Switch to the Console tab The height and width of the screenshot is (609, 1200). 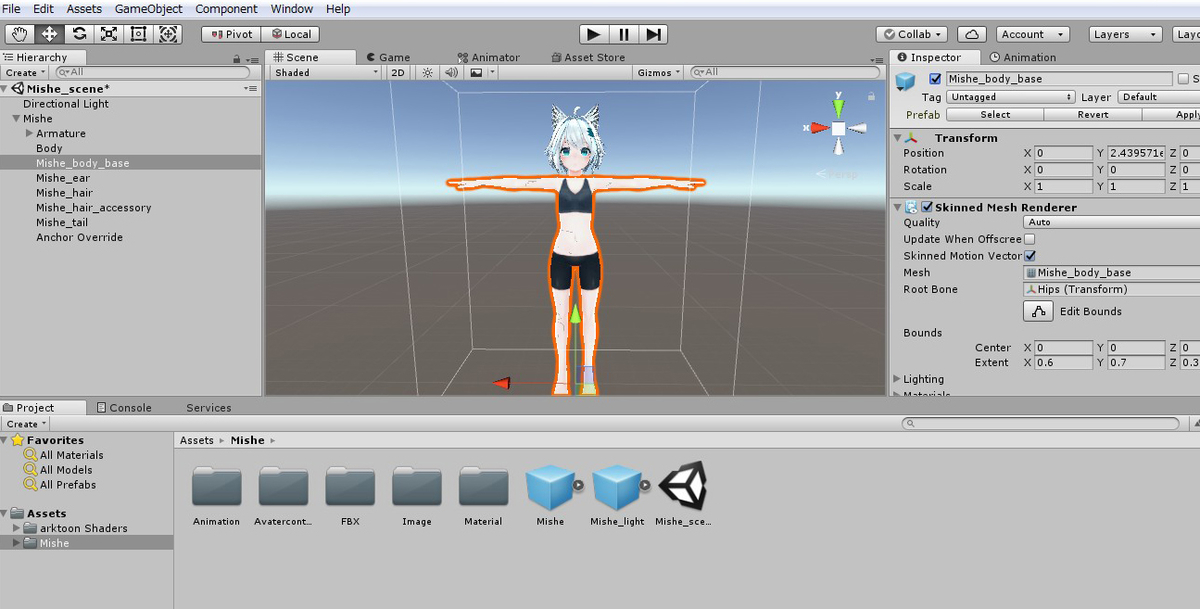click(x=124, y=407)
